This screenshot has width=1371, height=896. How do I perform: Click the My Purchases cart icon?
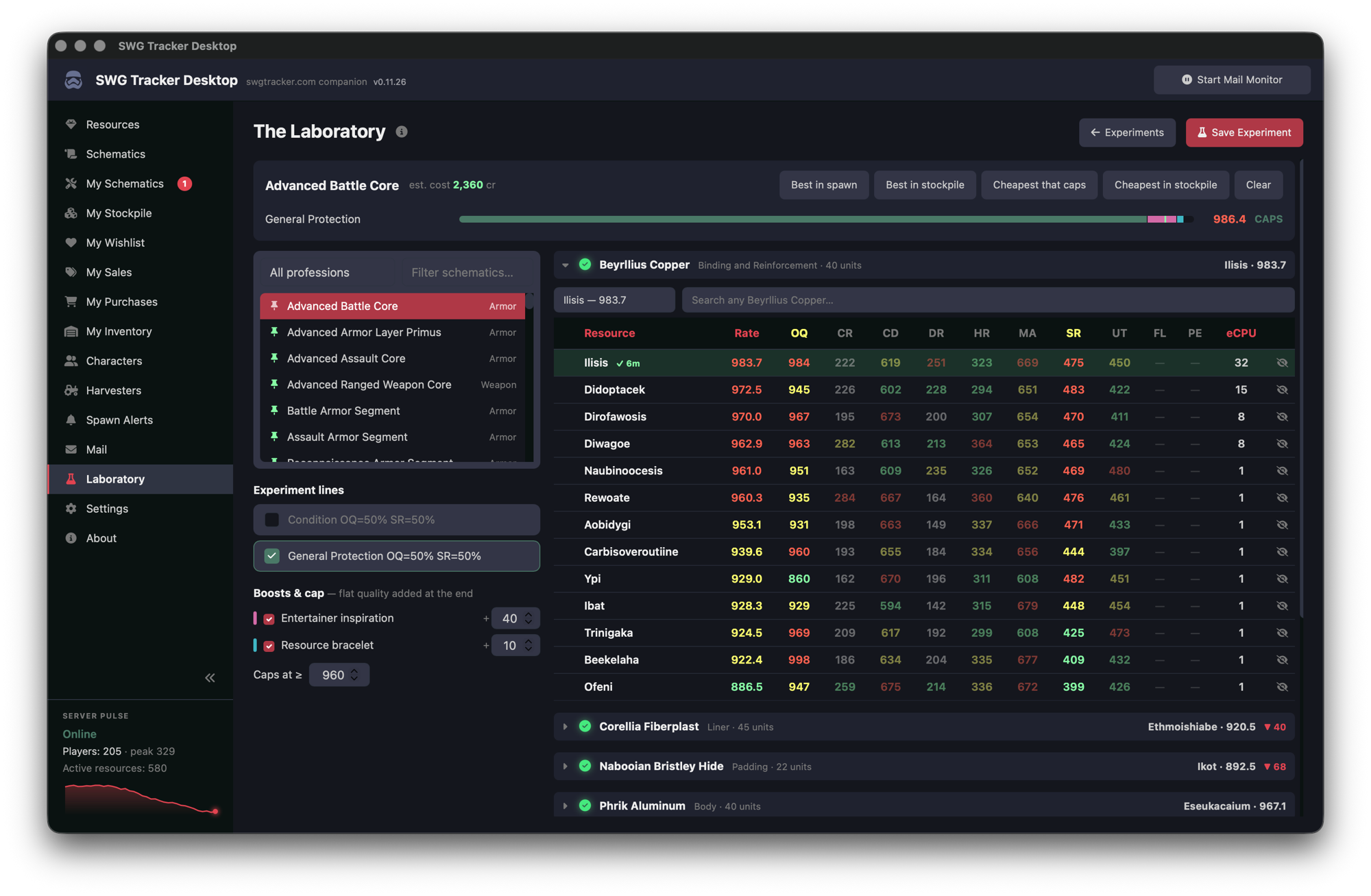[71, 302]
